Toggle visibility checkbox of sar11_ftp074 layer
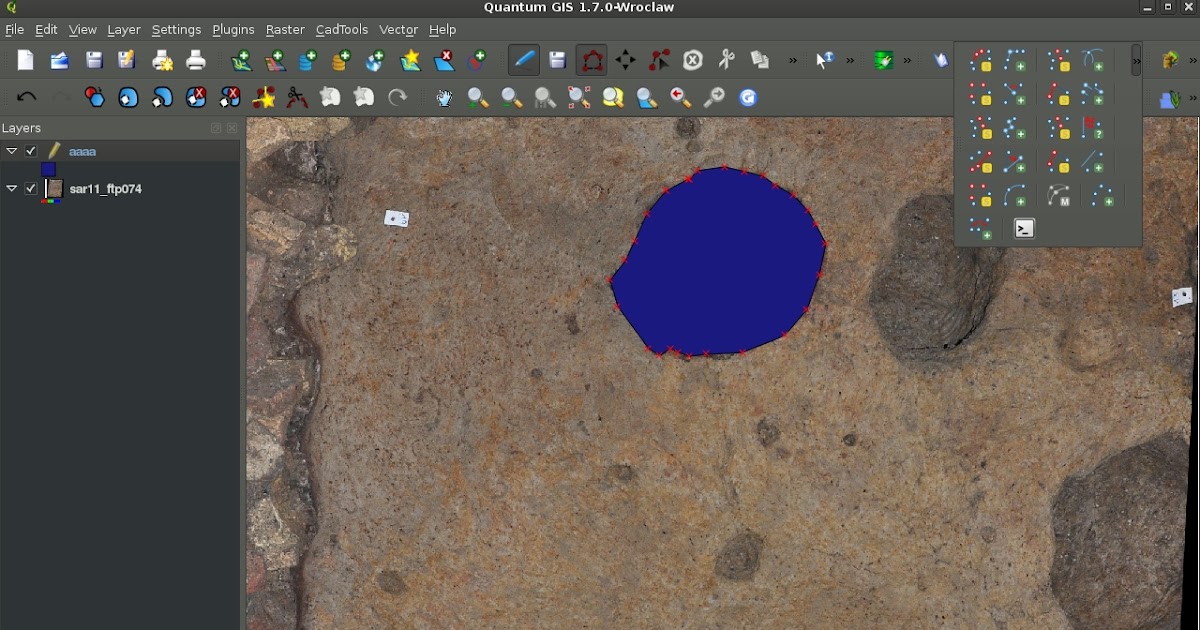The height and width of the screenshot is (630, 1200). [x=31, y=188]
